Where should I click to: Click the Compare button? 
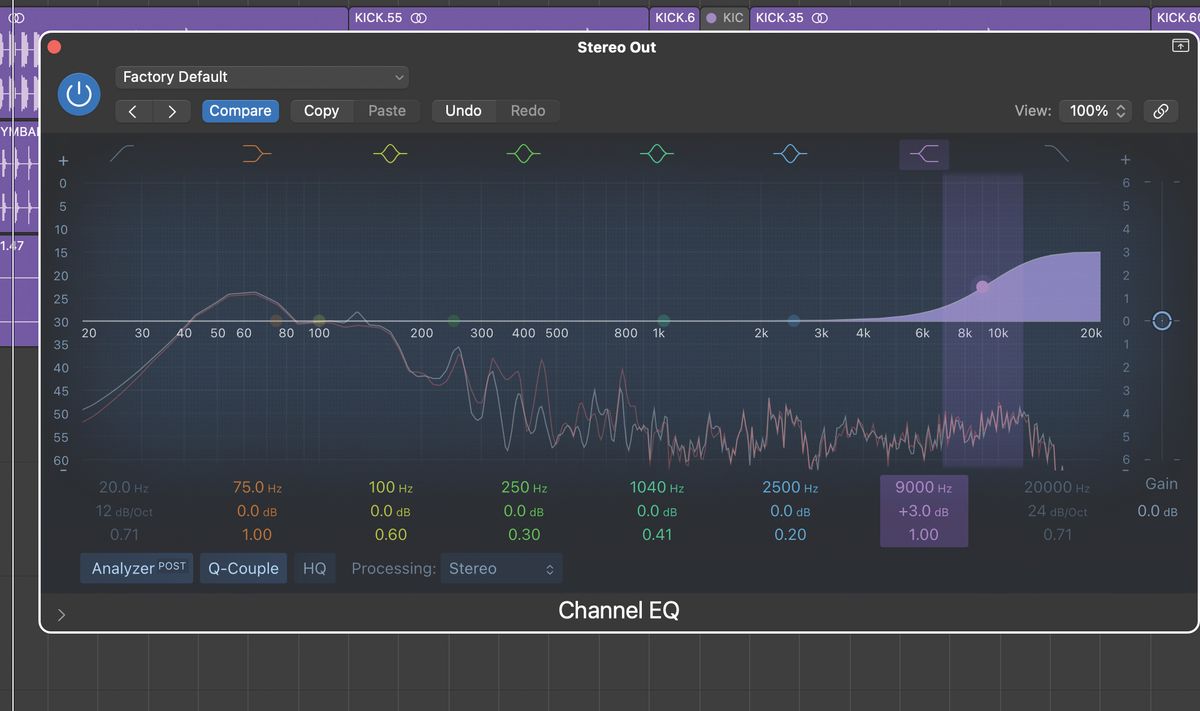pos(240,110)
